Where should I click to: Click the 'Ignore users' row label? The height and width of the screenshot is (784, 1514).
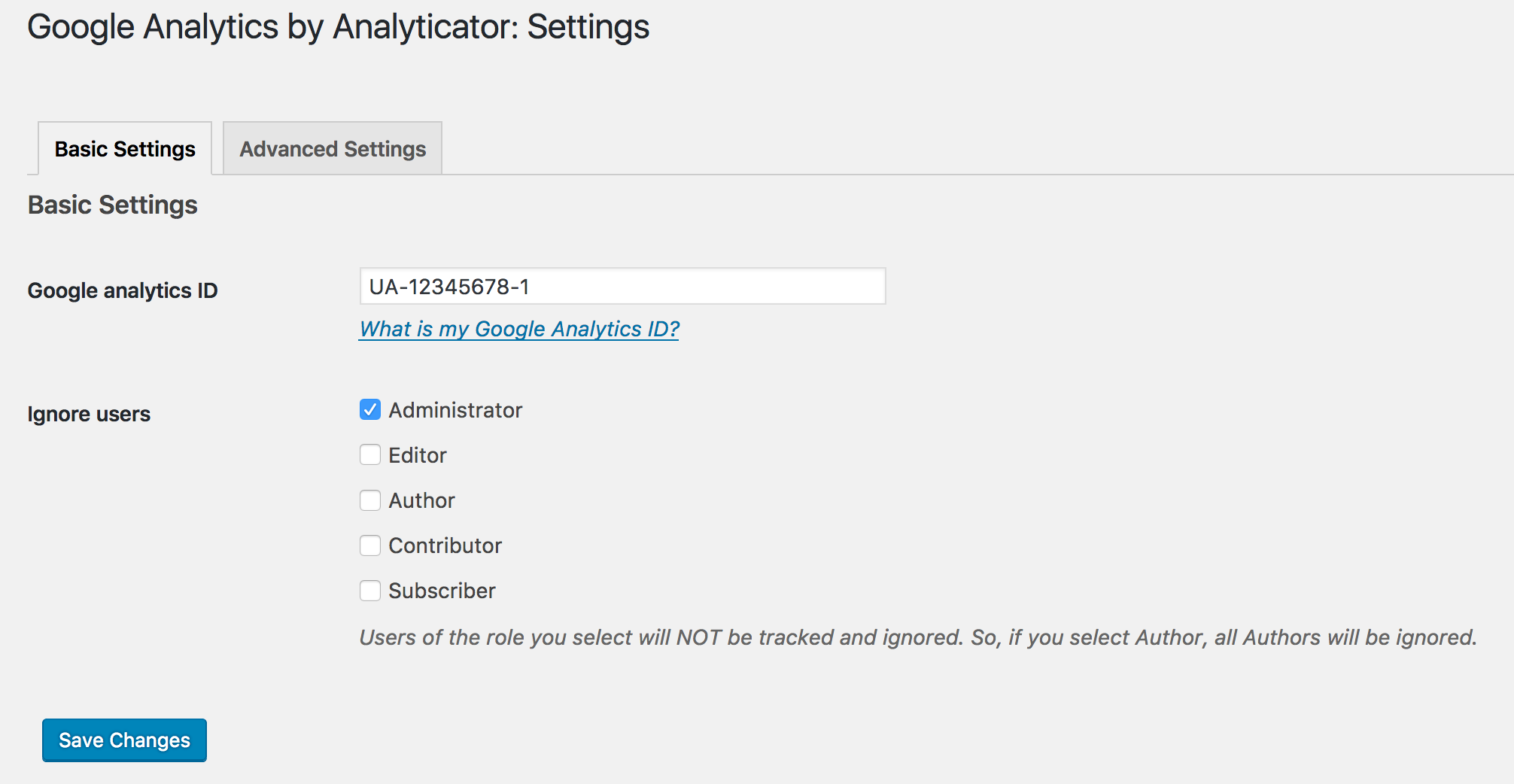89,414
